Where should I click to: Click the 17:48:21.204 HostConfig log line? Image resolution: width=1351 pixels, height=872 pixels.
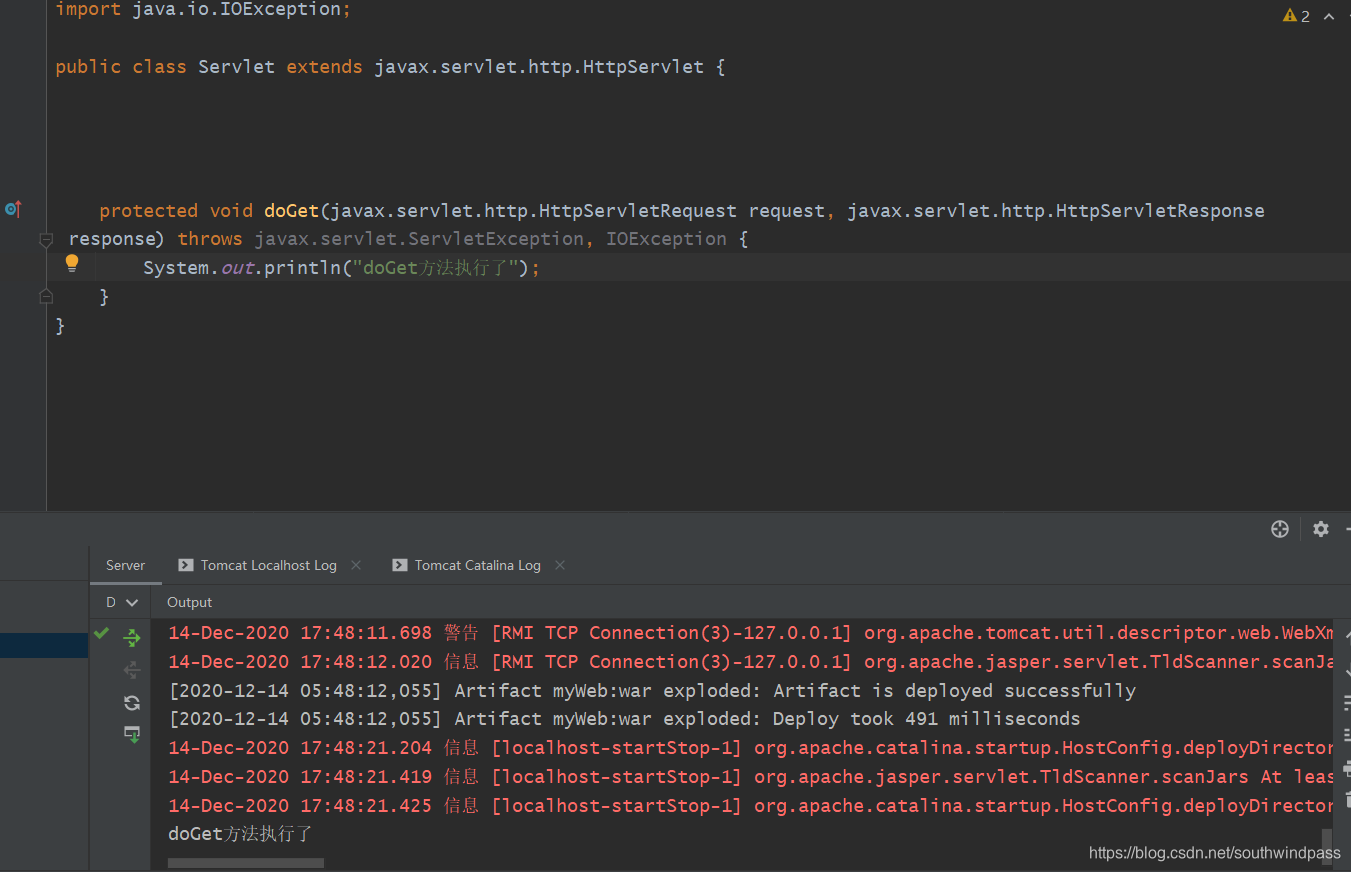750,748
